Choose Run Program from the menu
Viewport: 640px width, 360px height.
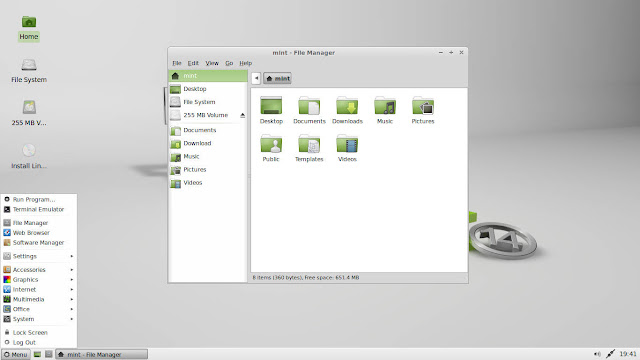coord(39,199)
